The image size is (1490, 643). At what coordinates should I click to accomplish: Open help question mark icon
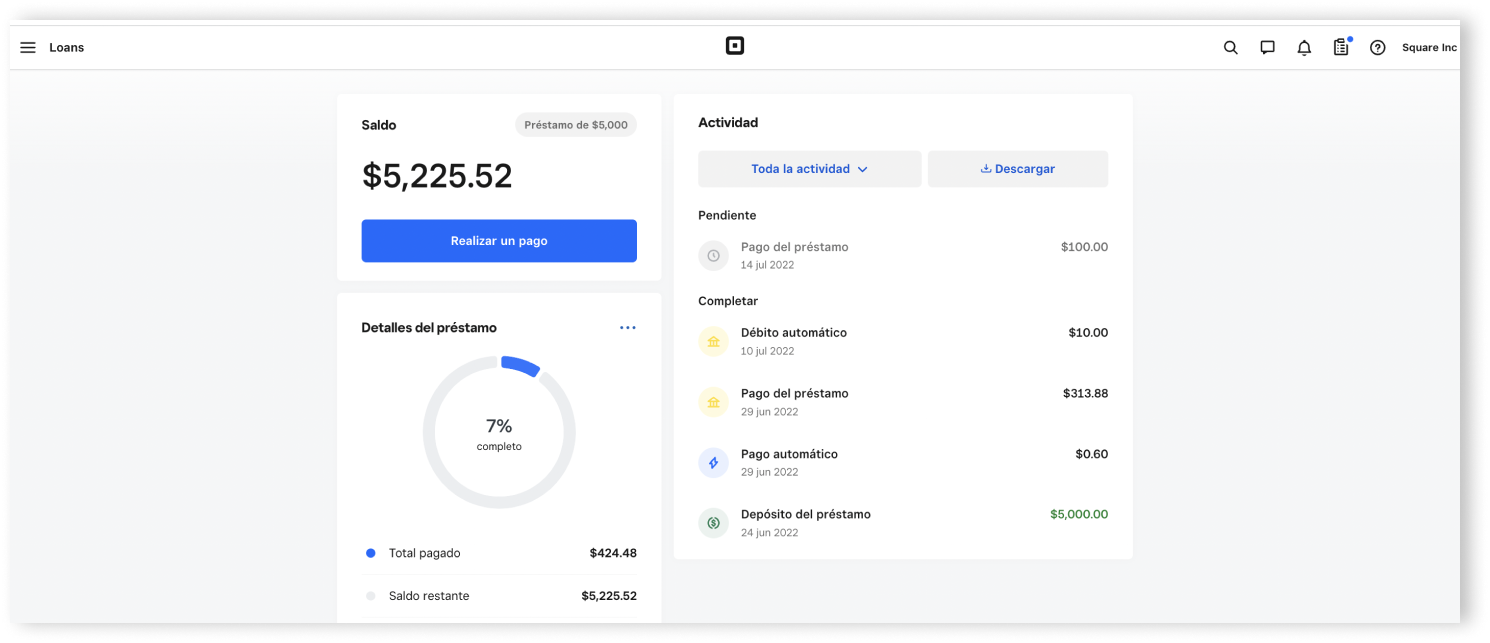[x=1378, y=48]
